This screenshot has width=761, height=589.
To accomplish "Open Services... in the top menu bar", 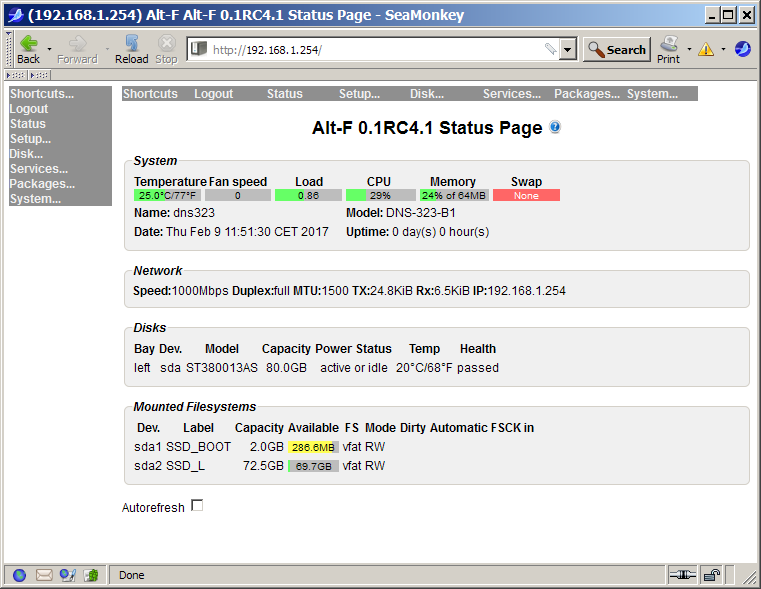I will point(512,94).
